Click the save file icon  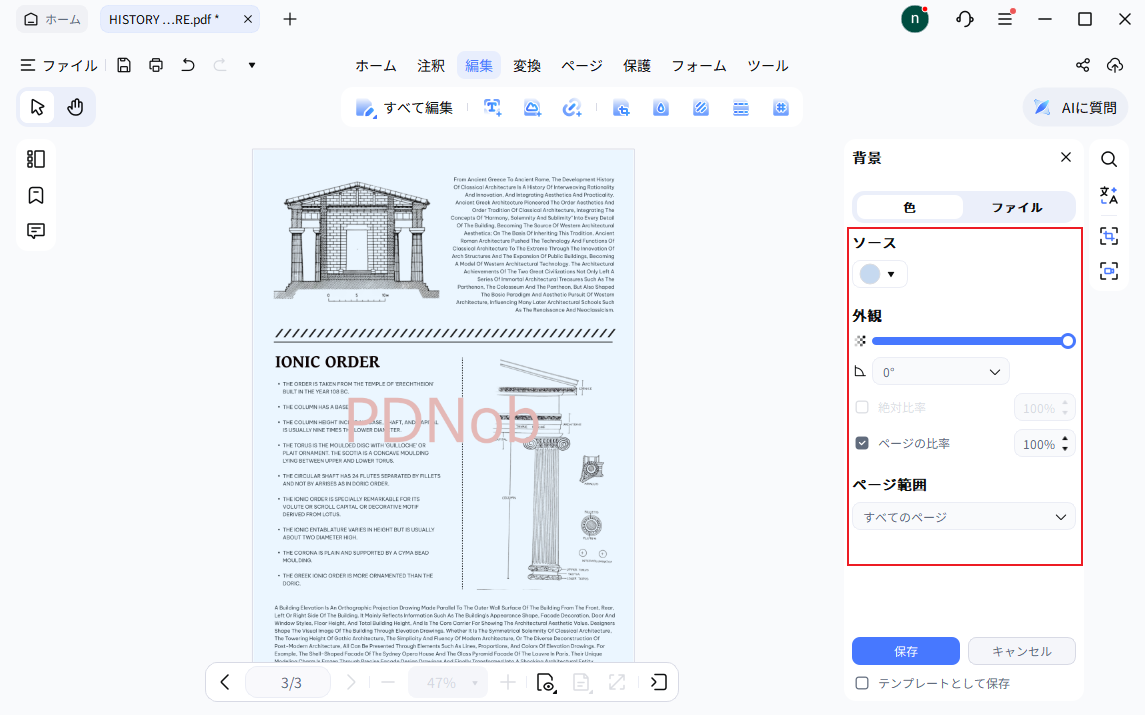tap(123, 65)
